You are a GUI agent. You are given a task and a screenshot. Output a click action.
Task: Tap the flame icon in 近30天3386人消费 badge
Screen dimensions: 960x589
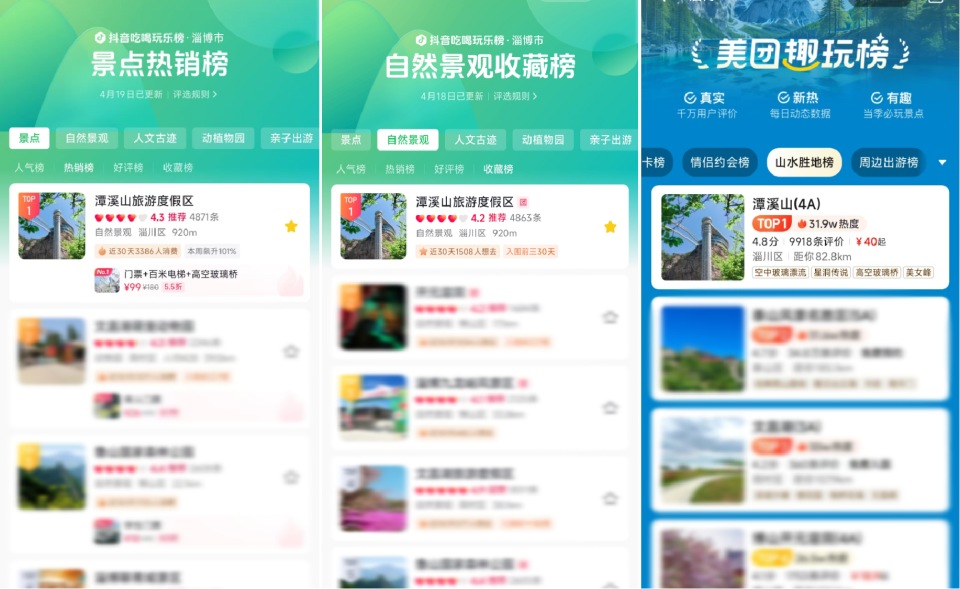pyautogui.click(x=102, y=251)
